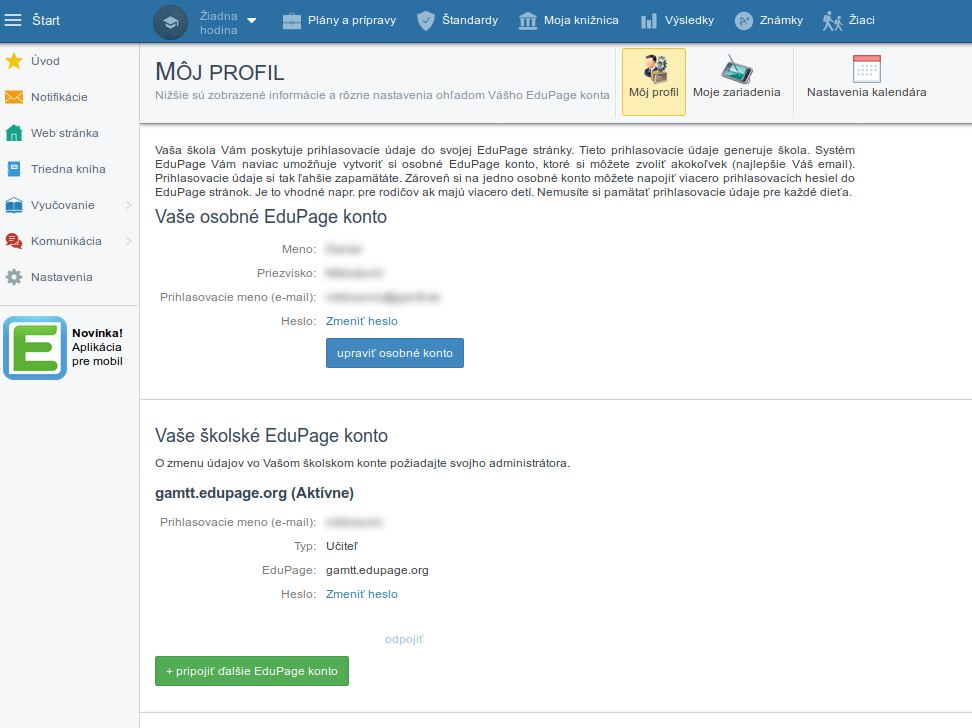This screenshot has height=728, width=972.
Task: Click the Štart label in header
Action: pyautogui.click(x=46, y=20)
